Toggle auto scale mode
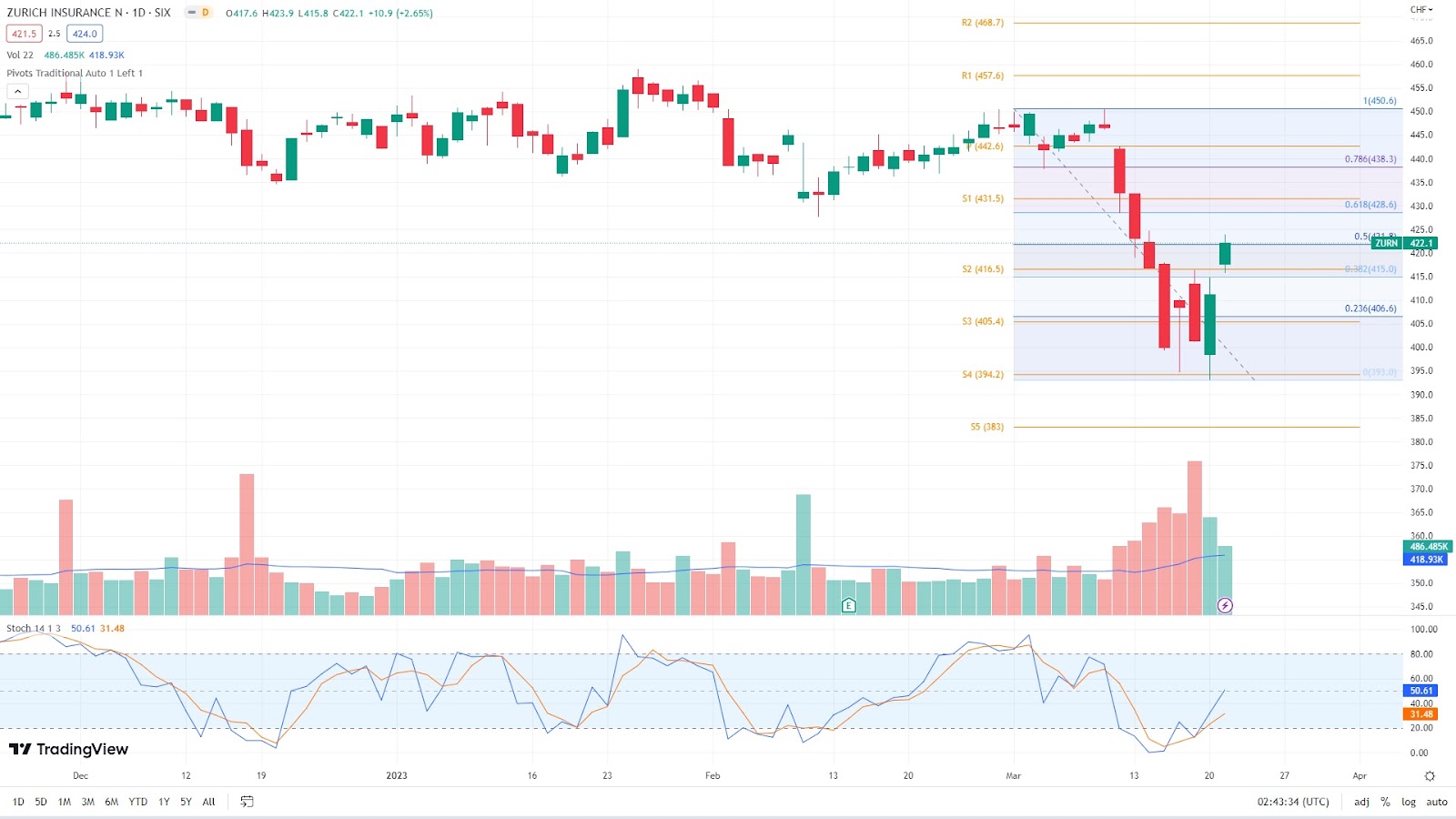Screen dimensions: 1456x819 (1437, 802)
